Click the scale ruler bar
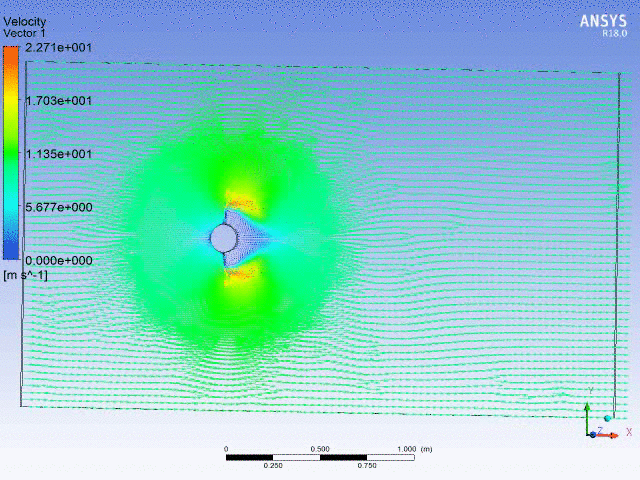The image size is (640, 480). pos(320,458)
